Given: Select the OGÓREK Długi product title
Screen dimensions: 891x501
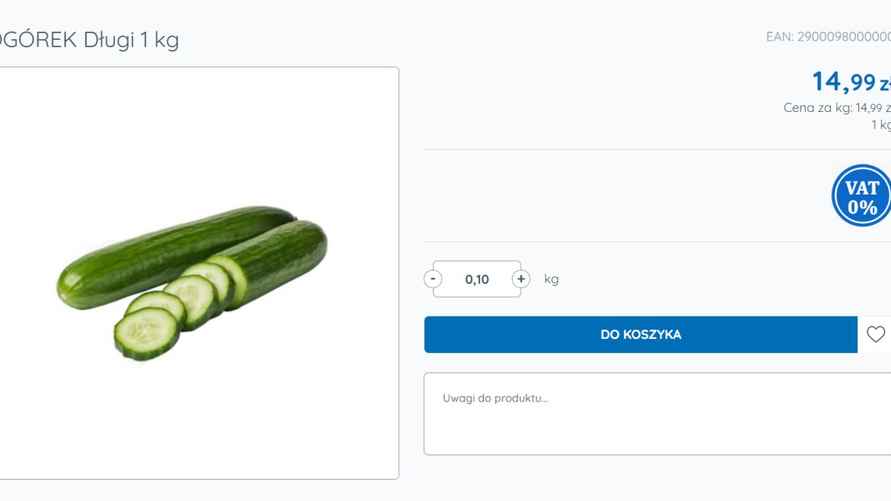Looking at the screenshot, I should click(x=89, y=40).
